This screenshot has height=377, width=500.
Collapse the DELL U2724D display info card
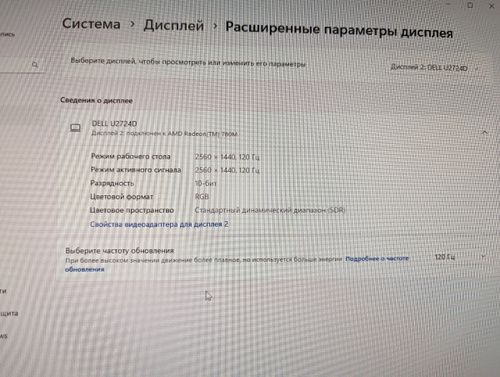click(485, 132)
